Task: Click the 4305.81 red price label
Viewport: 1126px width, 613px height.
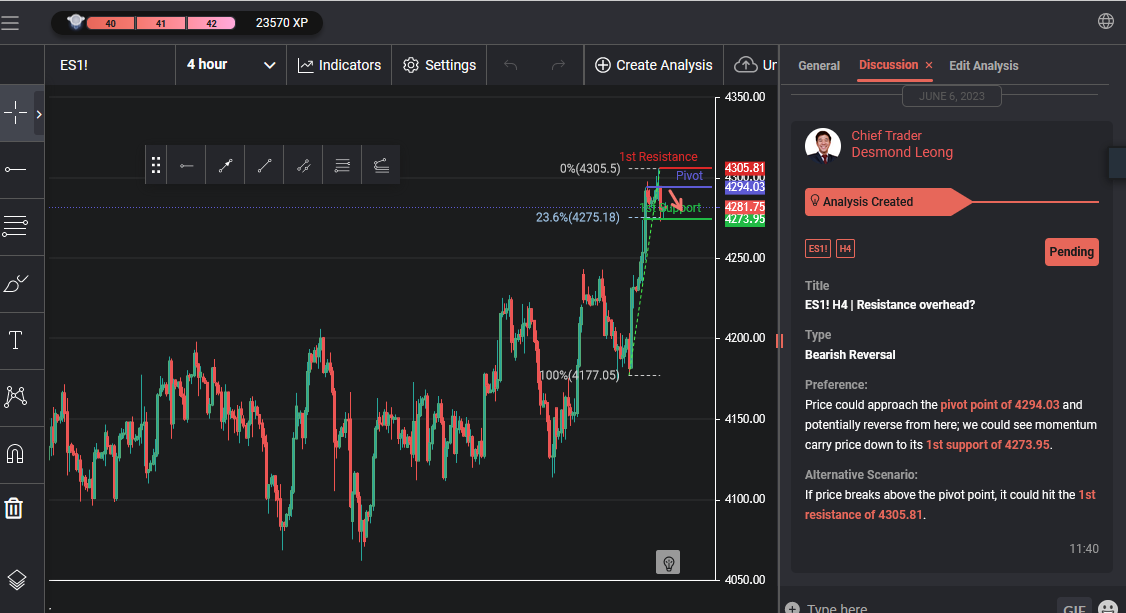Action: pos(745,168)
